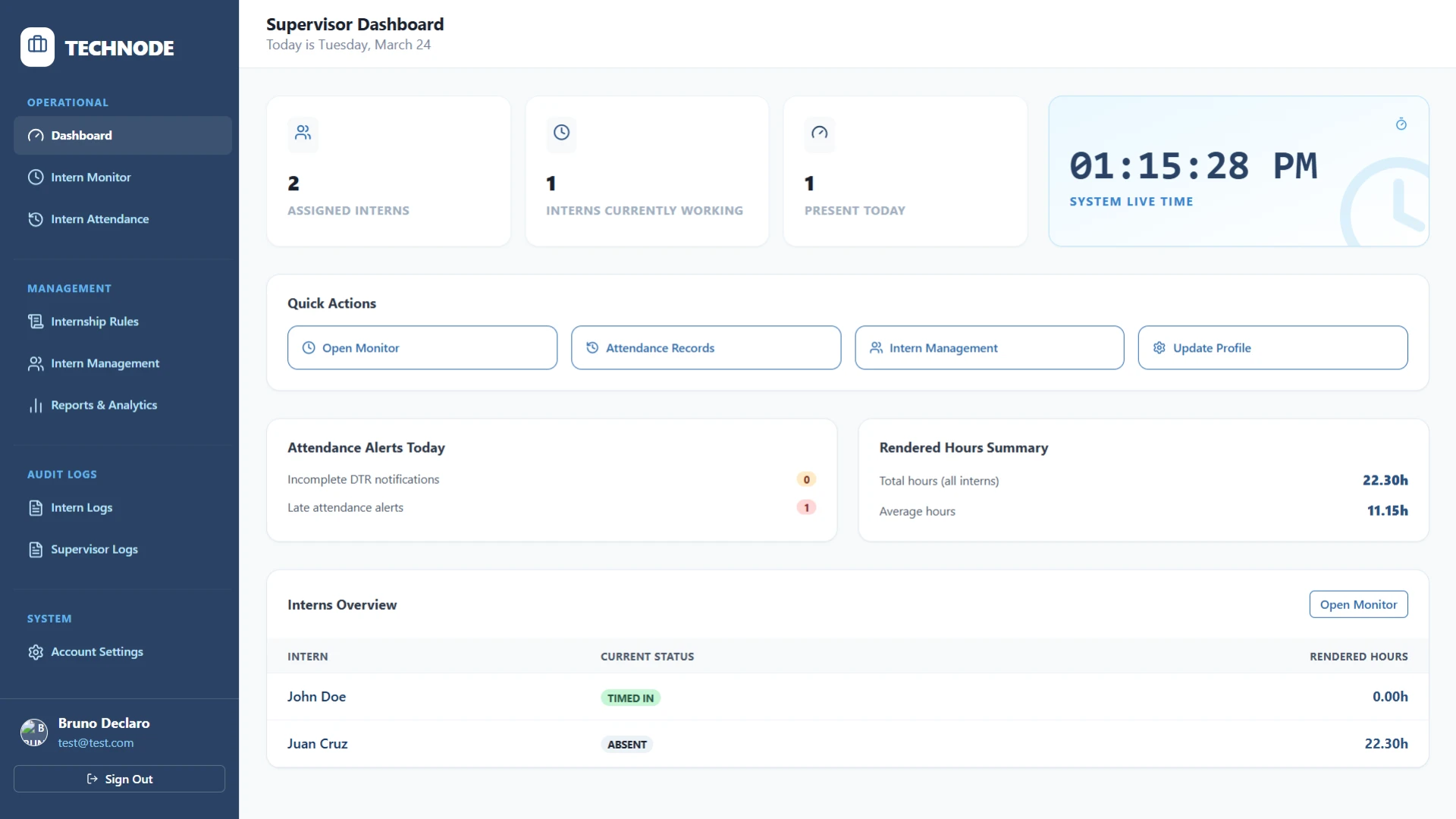
Task: Click the ASSIGNED INTERNS label
Action: 349,211
